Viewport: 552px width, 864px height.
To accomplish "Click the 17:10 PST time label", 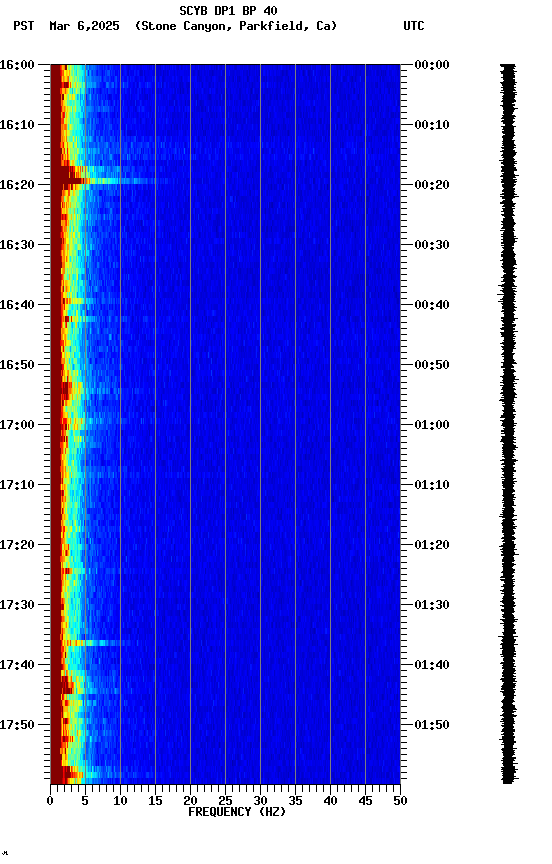I will click(x=17, y=485).
